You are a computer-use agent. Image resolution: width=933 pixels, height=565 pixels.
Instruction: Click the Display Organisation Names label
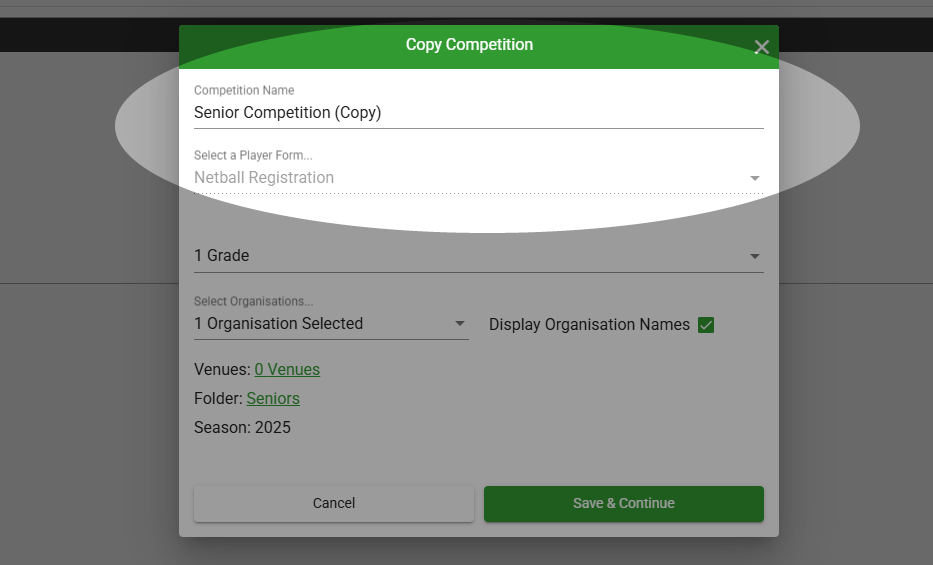pyautogui.click(x=589, y=325)
